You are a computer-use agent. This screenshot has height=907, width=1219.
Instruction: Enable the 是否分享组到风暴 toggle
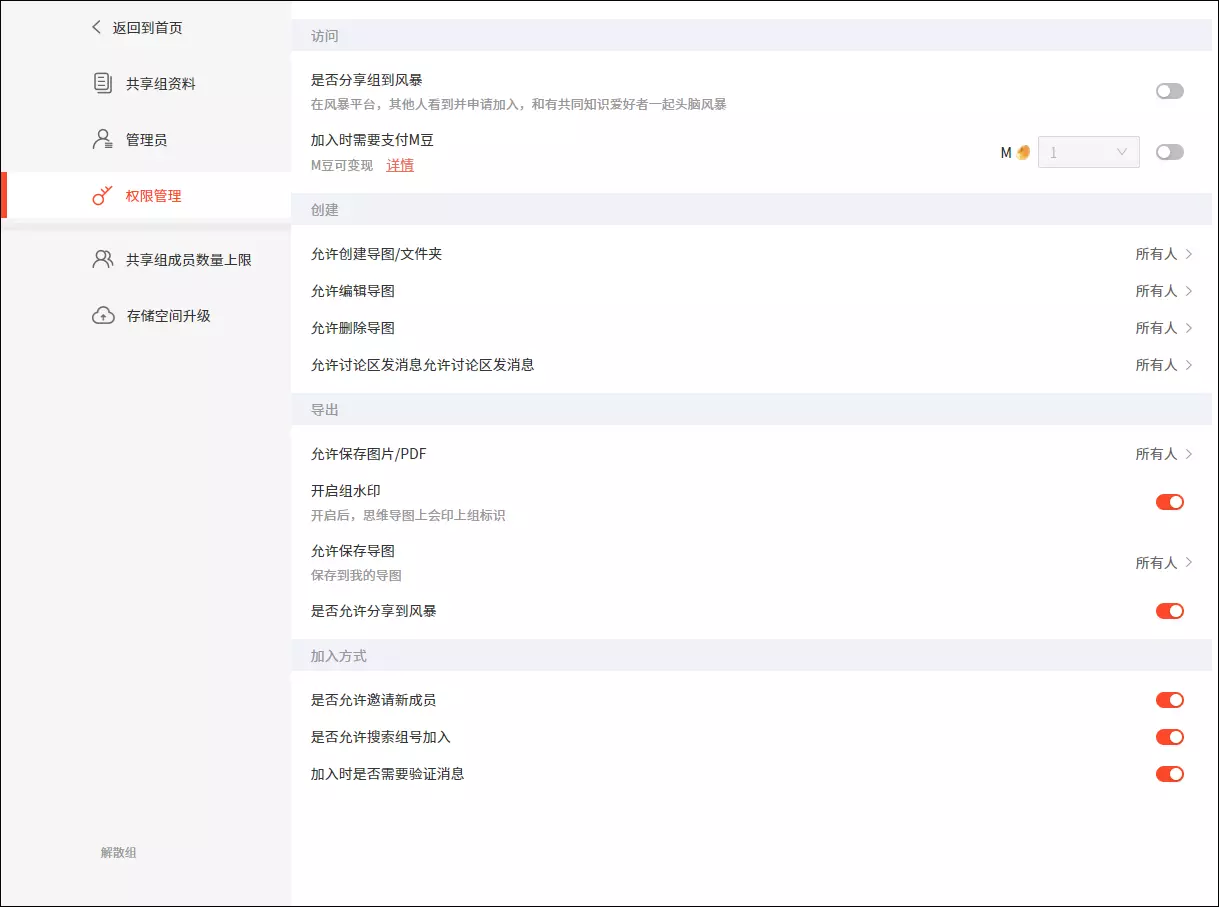[1169, 91]
